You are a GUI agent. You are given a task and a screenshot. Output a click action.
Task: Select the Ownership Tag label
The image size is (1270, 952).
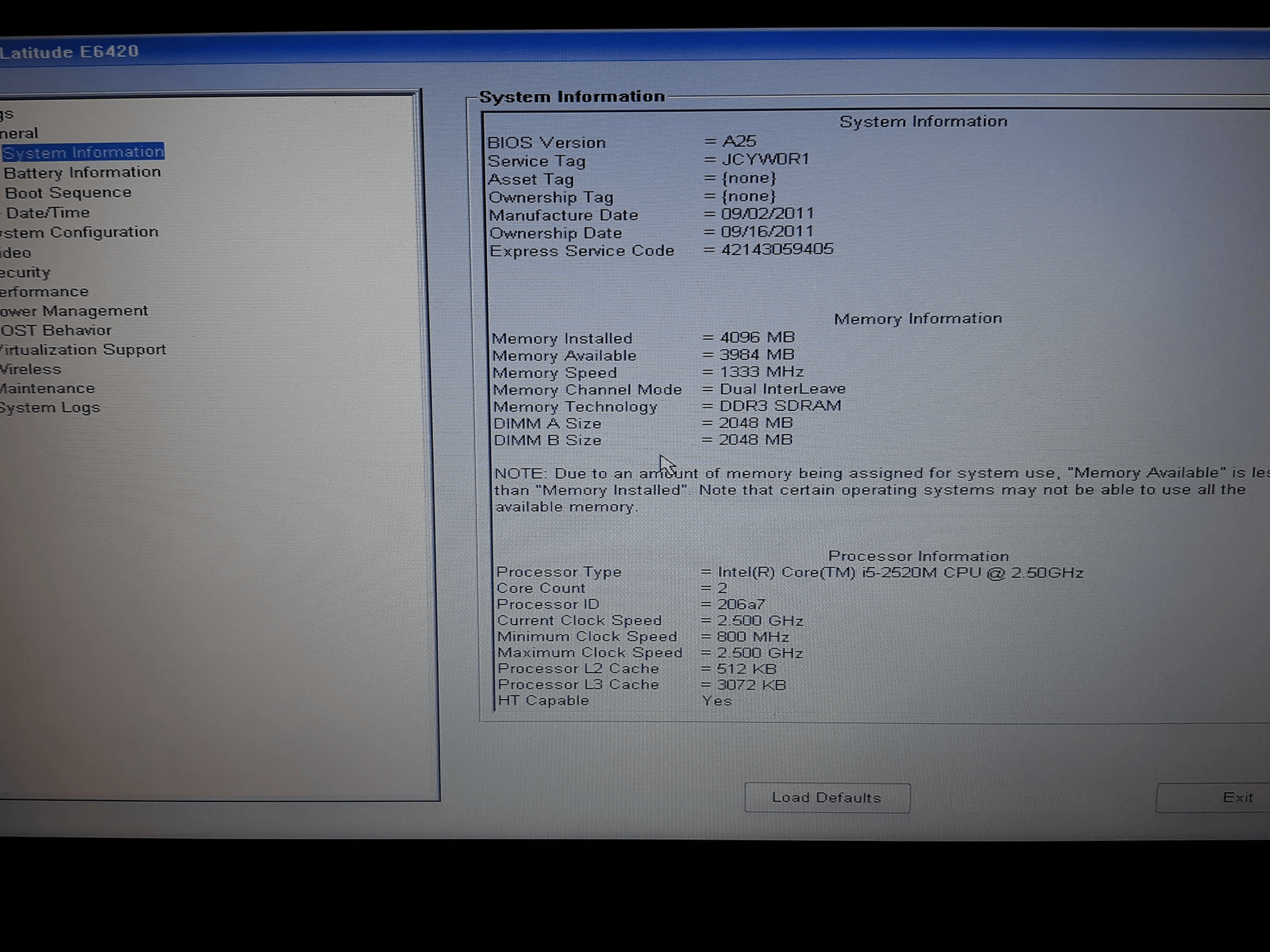[x=551, y=198]
